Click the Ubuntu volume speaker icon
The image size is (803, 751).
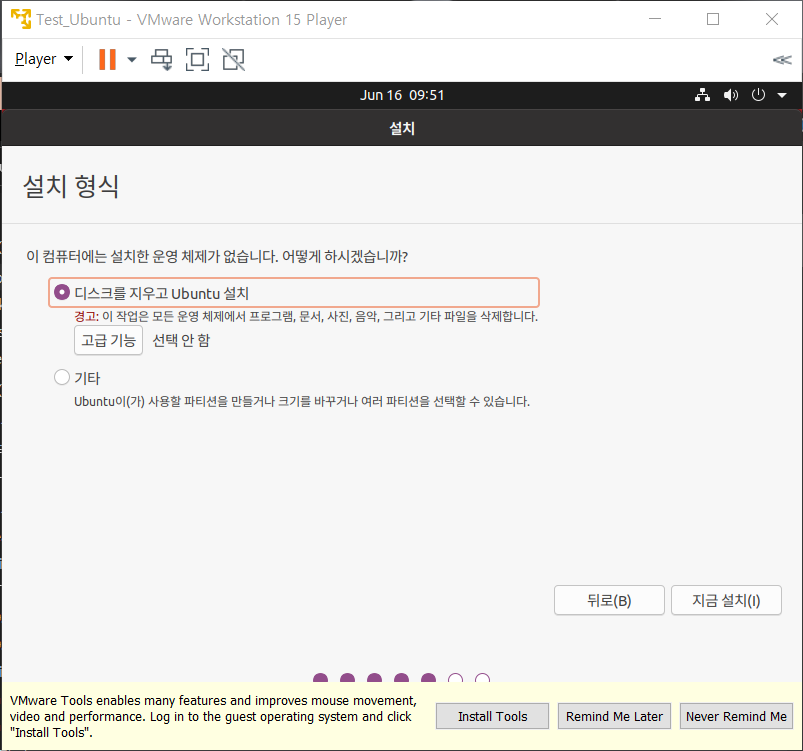(x=730, y=95)
